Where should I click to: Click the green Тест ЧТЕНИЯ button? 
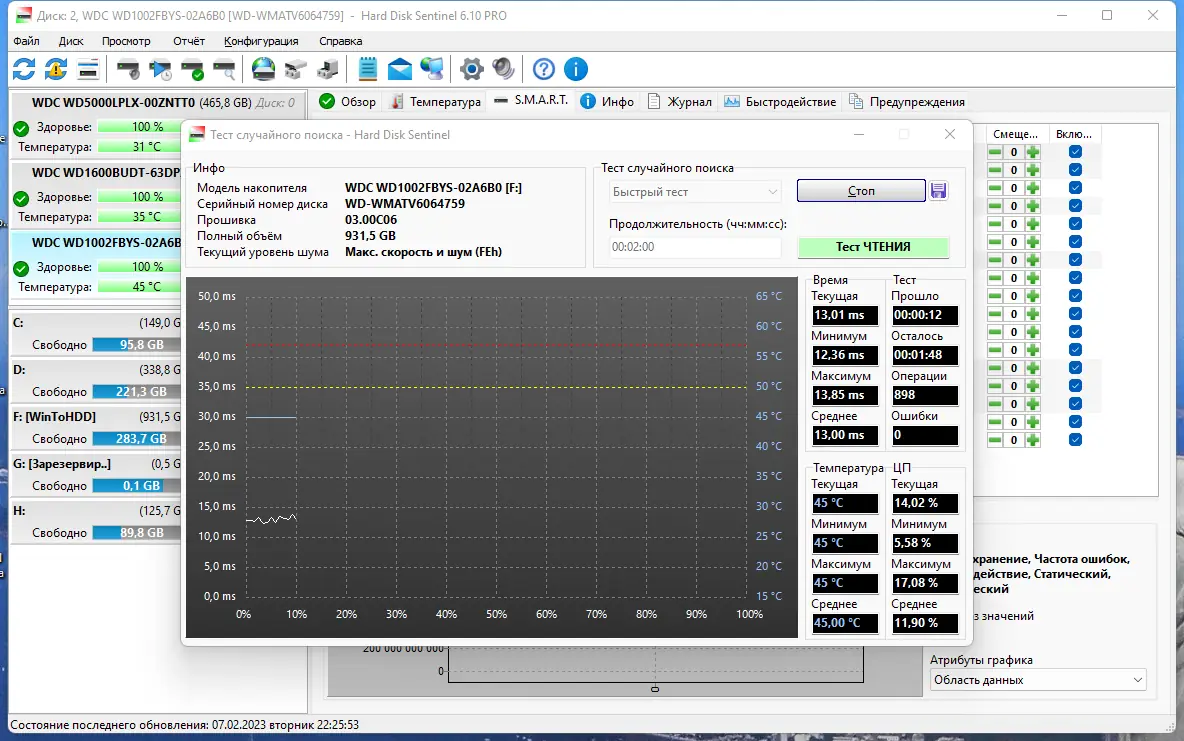coord(873,247)
